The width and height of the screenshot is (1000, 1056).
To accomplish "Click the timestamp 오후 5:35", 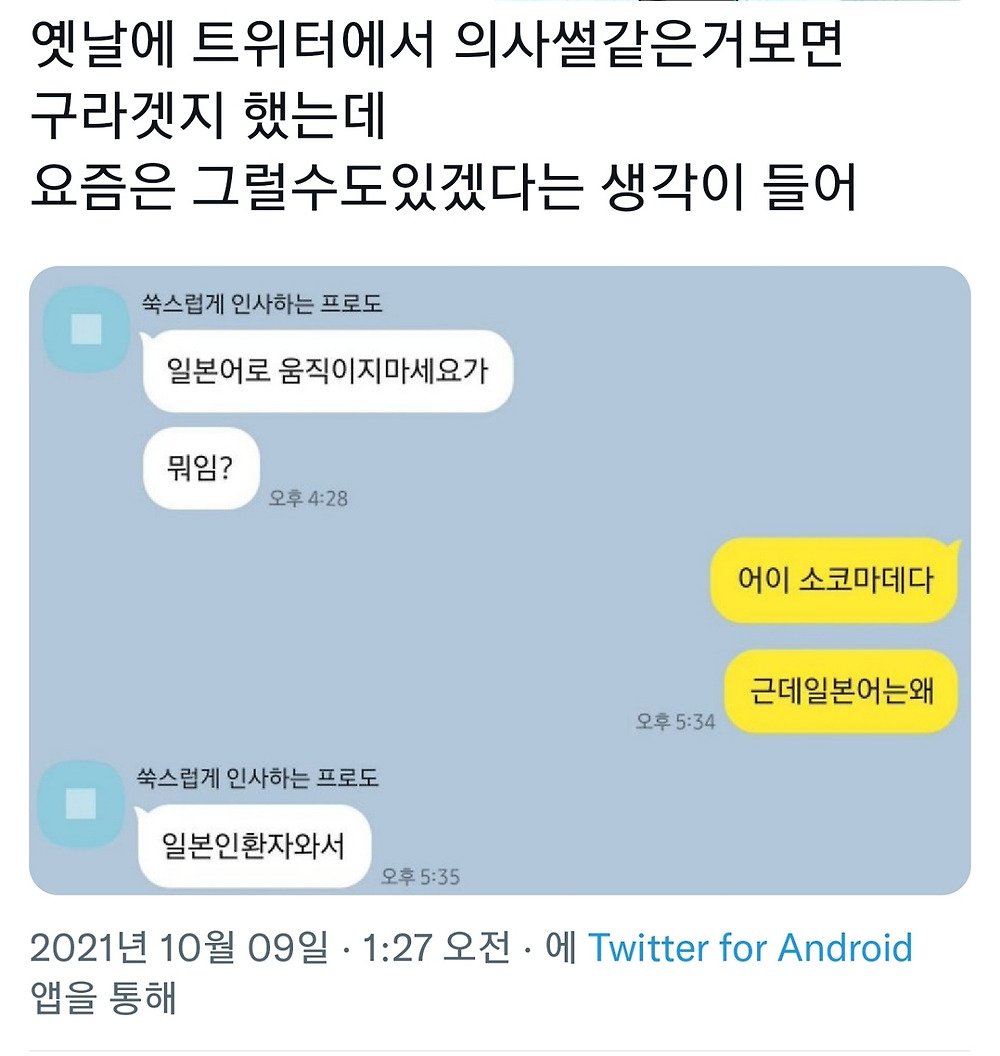I will pos(420,877).
